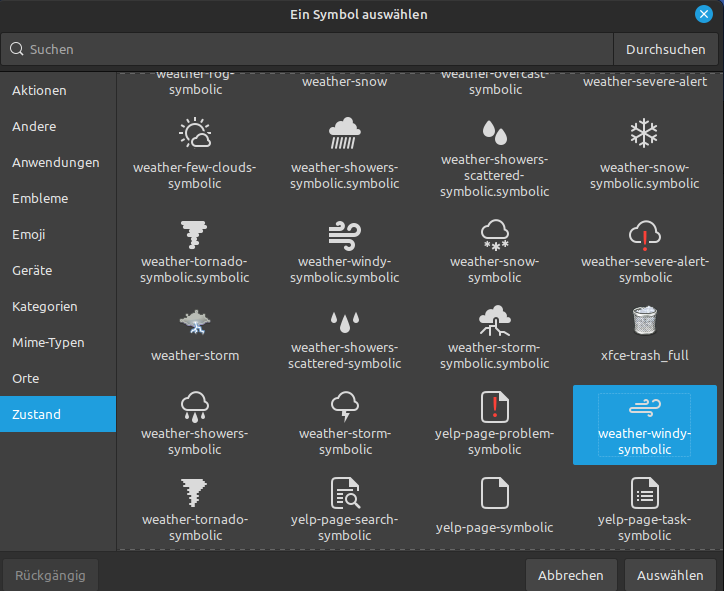The height and width of the screenshot is (591, 724).
Task: Open the Aktionen category
Action: (39, 91)
